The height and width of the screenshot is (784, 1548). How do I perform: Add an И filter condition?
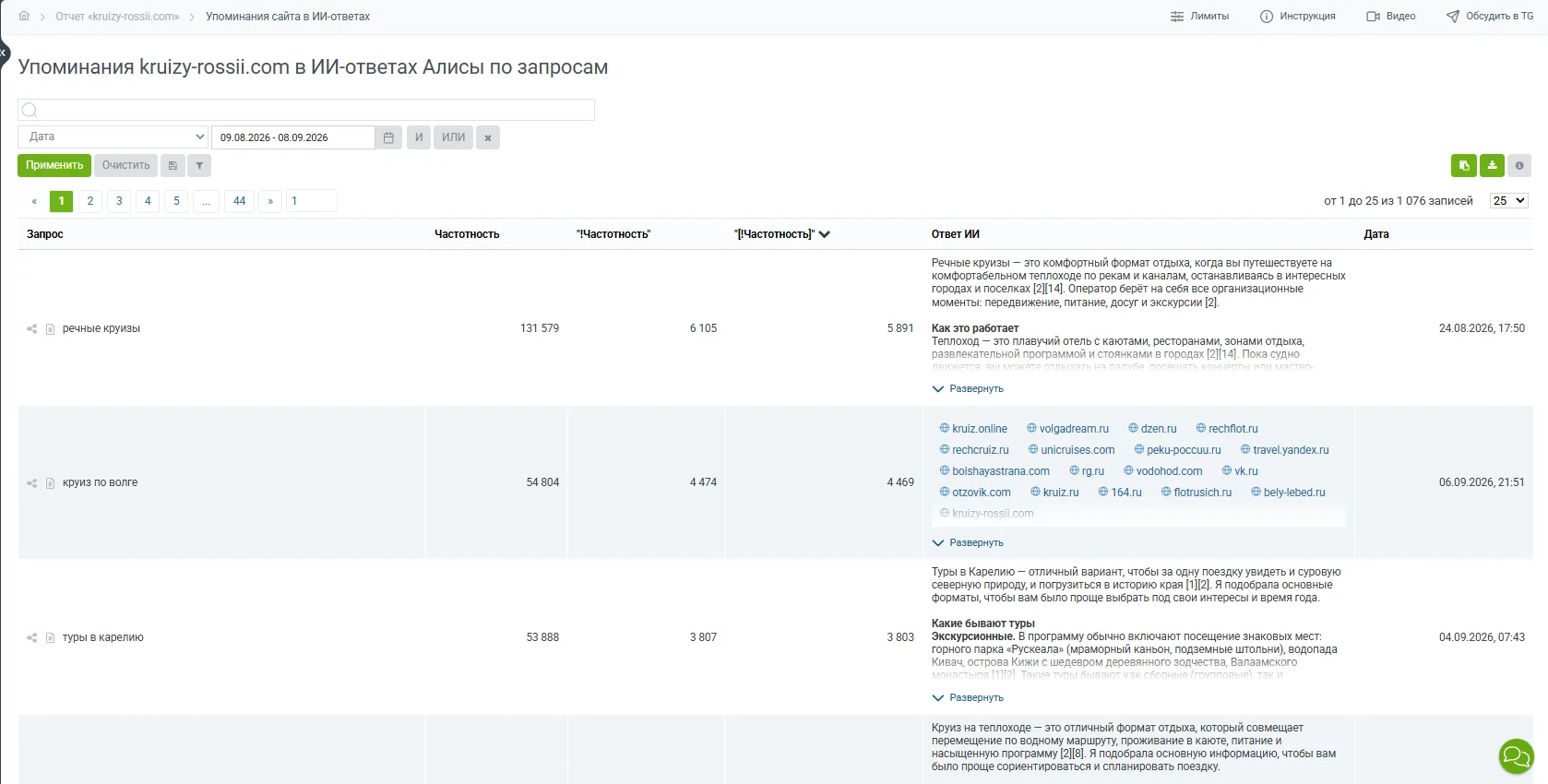(x=419, y=137)
